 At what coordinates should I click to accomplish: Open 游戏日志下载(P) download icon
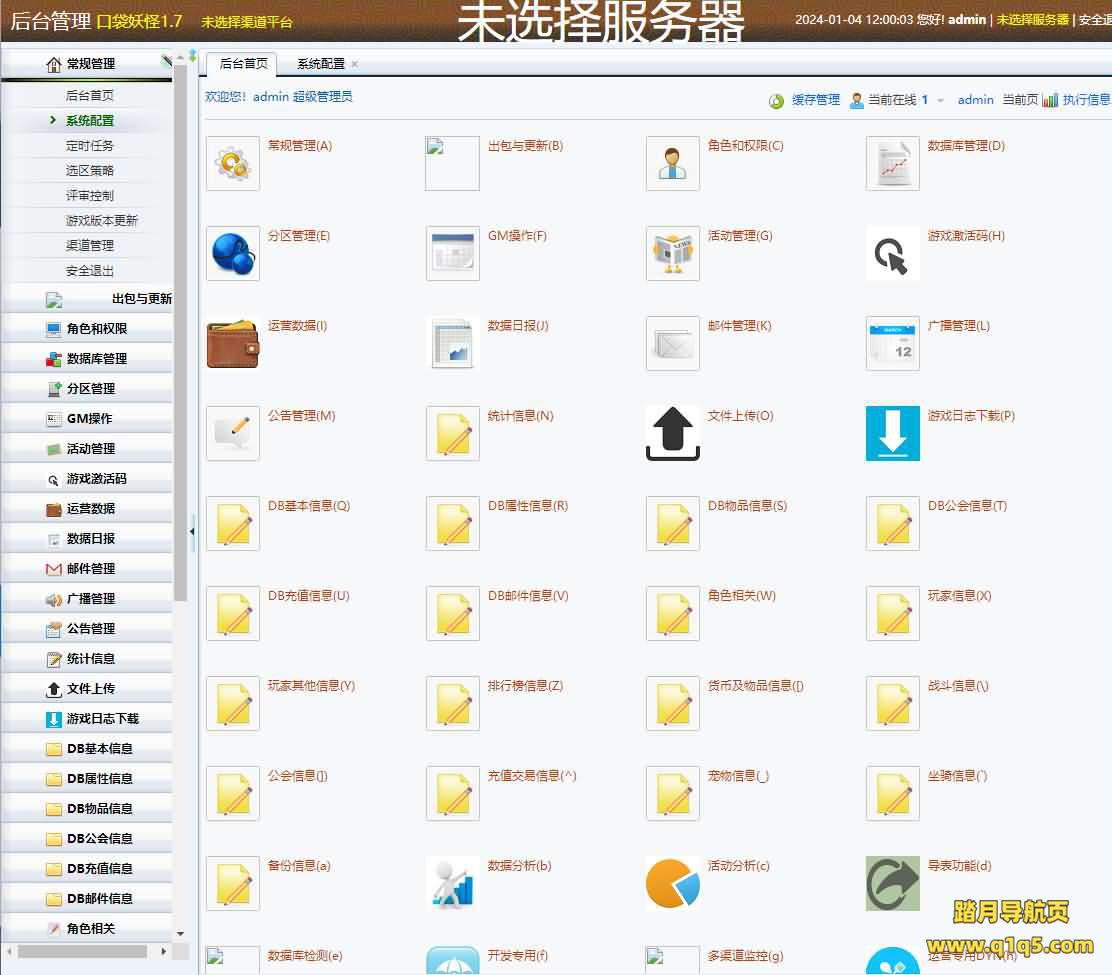tap(893, 434)
